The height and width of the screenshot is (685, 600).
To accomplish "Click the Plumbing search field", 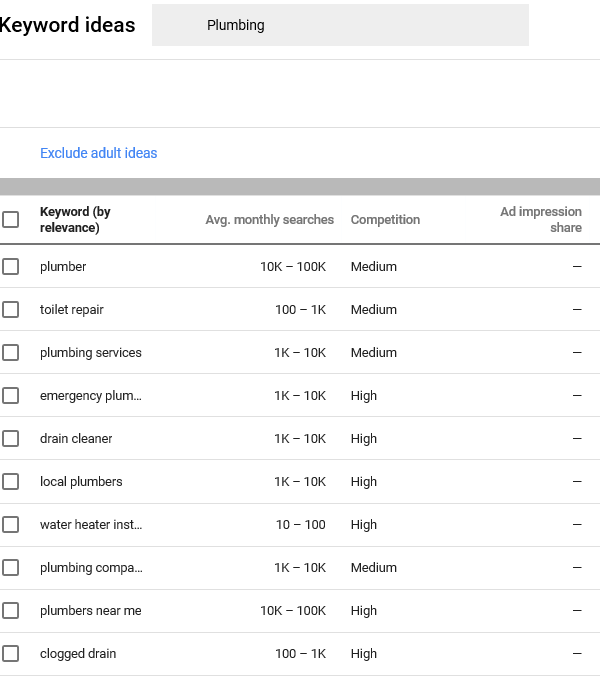I will 340,25.
